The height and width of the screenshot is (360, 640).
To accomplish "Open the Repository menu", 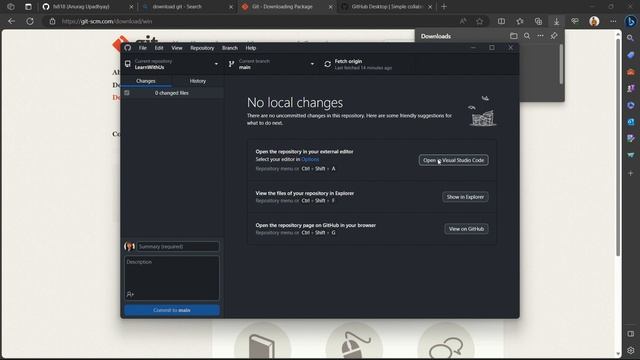I will click(202, 48).
